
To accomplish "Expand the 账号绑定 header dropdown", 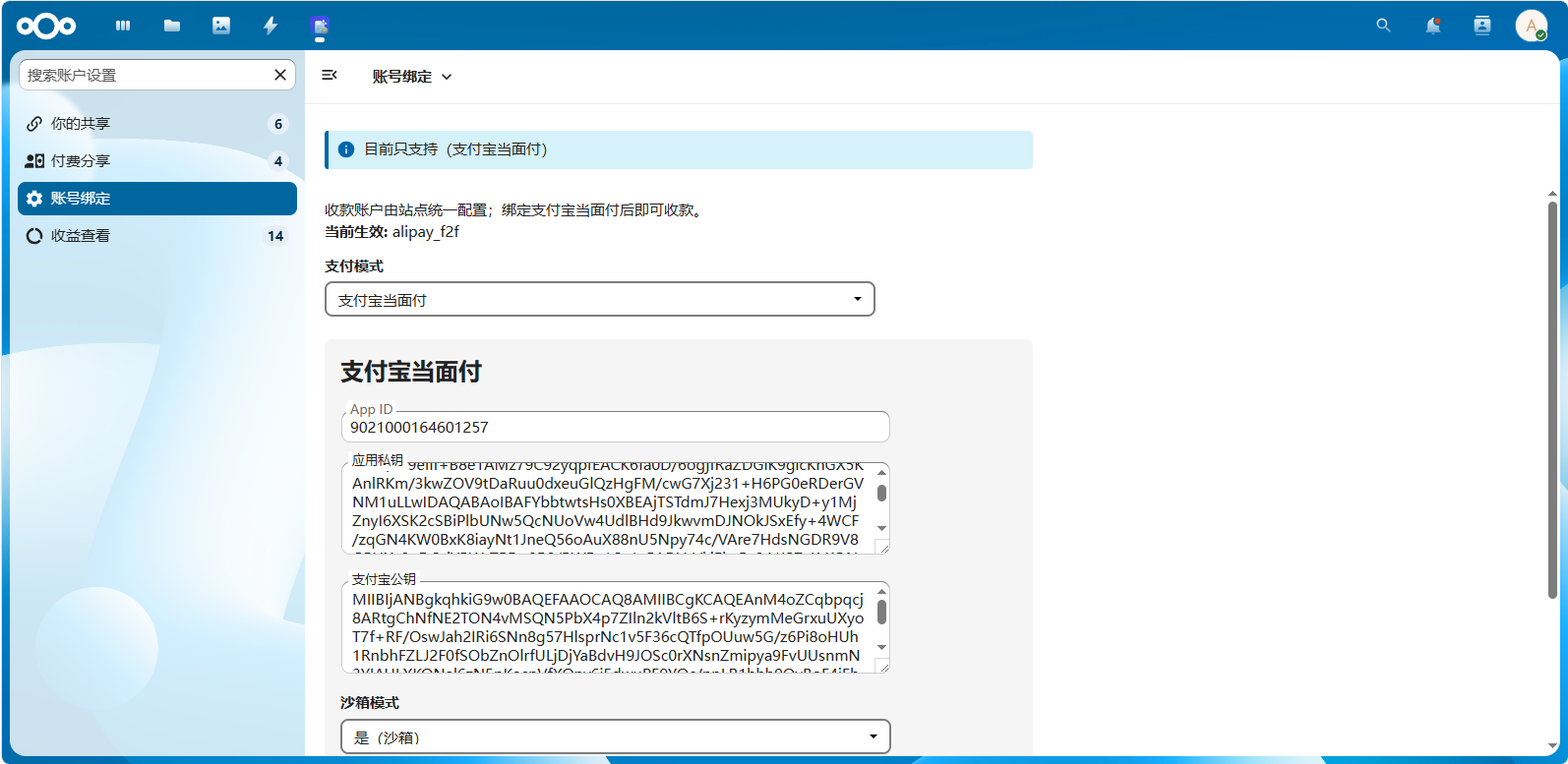I will [411, 77].
